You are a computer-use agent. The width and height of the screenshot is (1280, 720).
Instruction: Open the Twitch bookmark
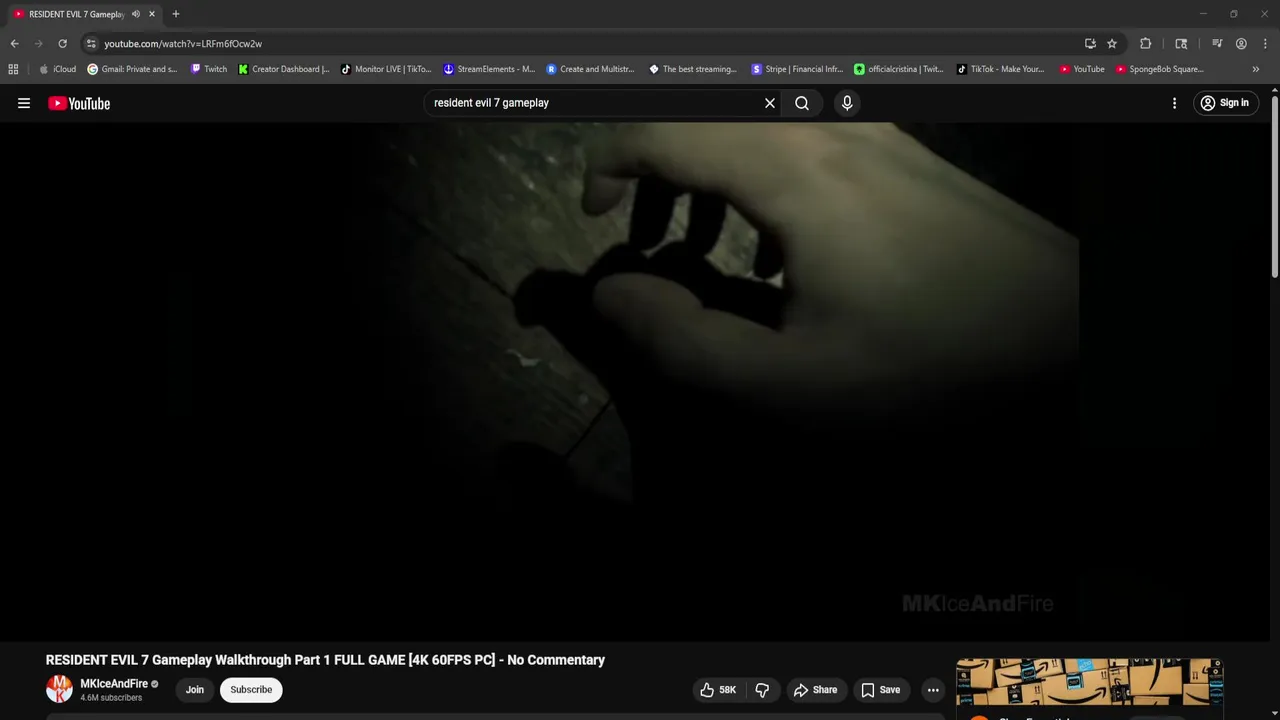pos(208,69)
